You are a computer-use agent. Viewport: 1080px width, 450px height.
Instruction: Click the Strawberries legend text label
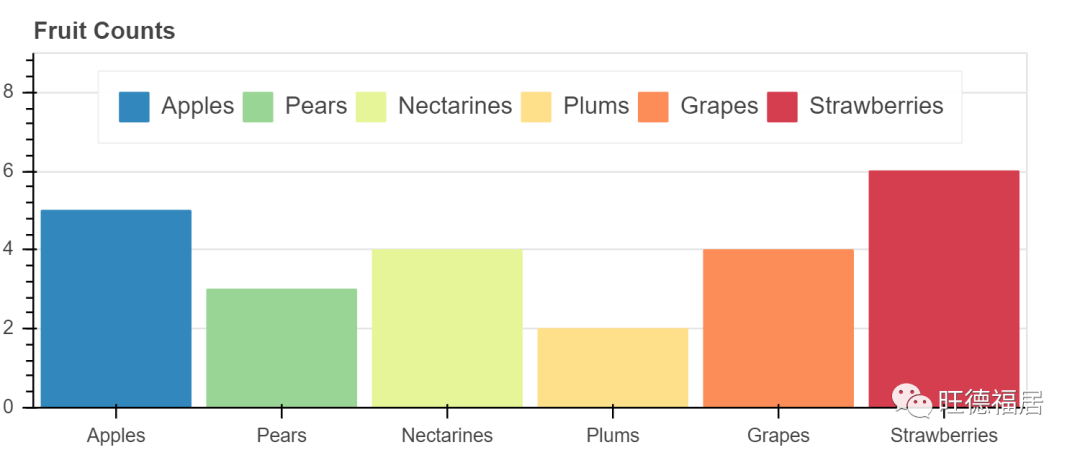876,106
